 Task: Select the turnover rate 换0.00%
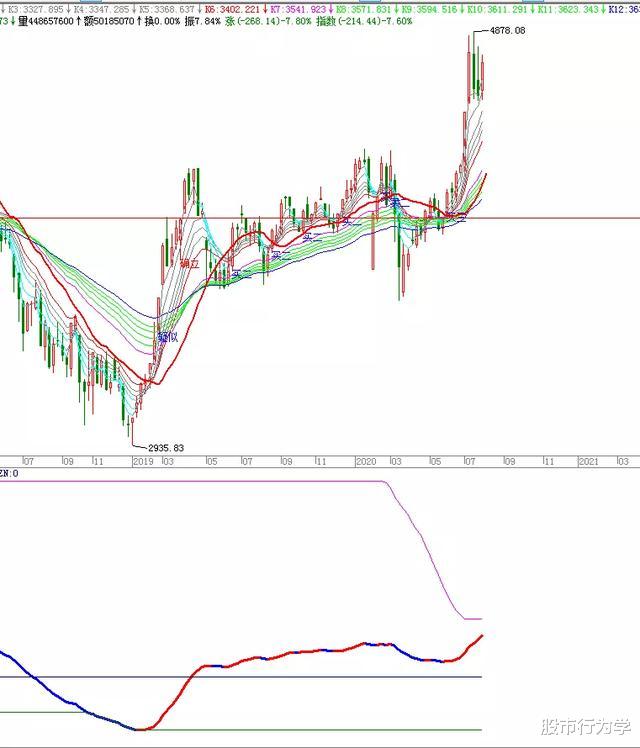coord(162,21)
